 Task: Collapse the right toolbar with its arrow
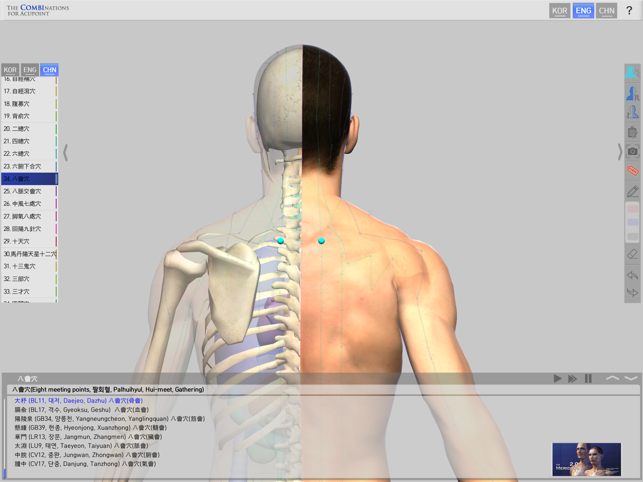620,151
